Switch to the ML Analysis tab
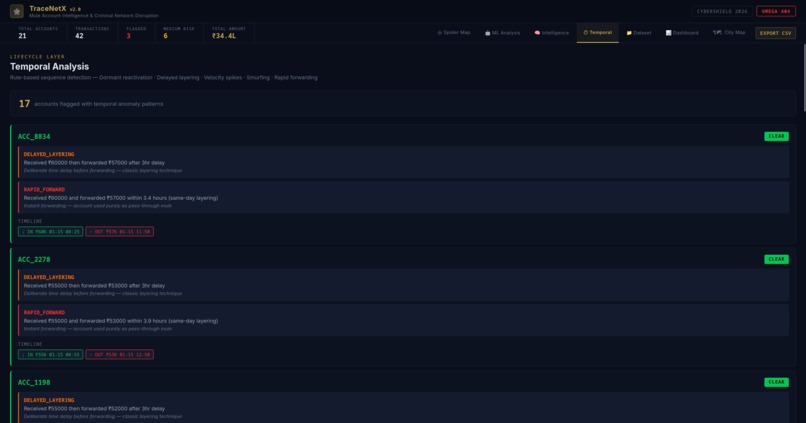Viewport: 806px width, 423px height. coord(502,33)
